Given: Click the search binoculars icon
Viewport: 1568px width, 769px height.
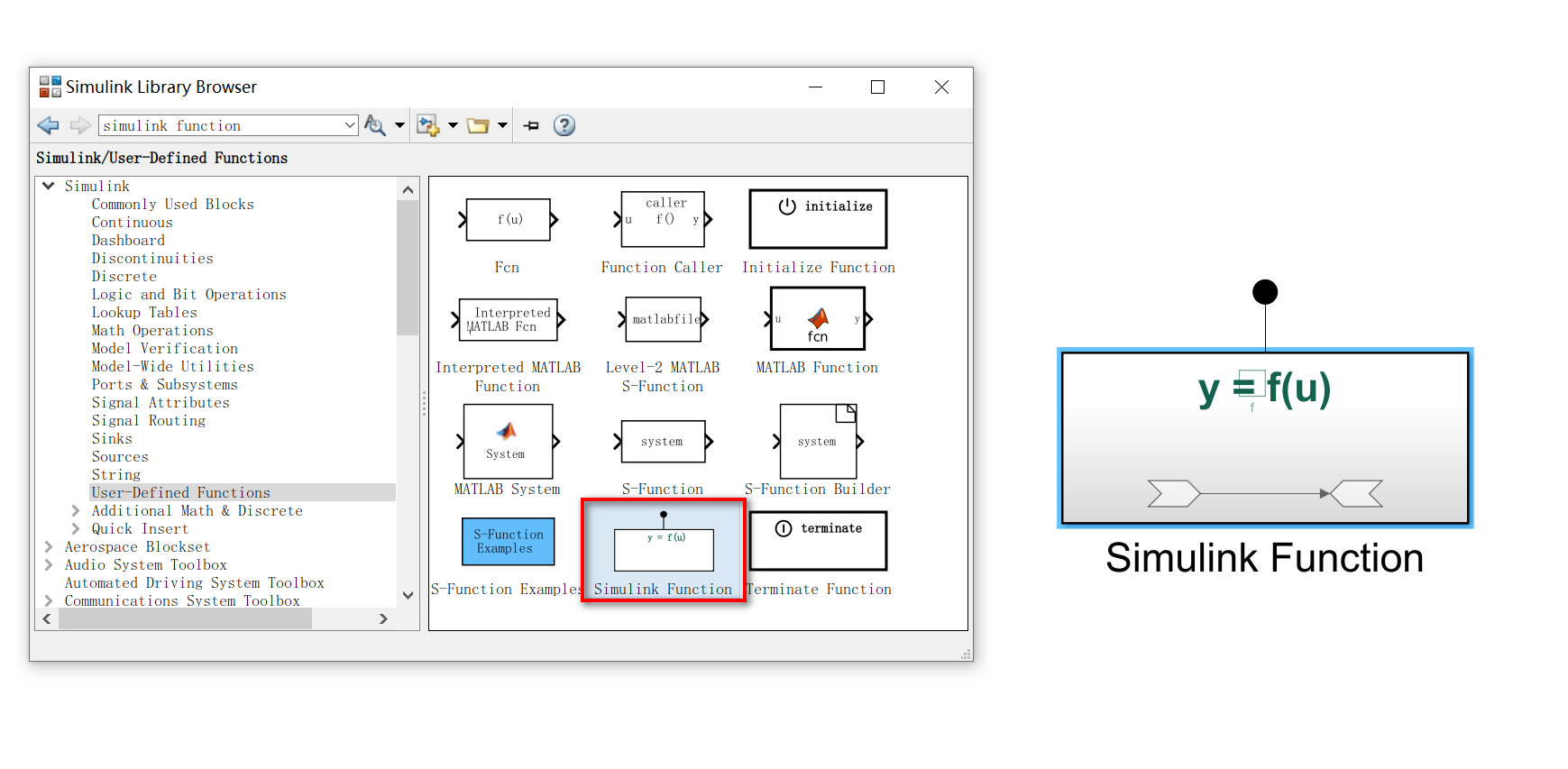Looking at the screenshot, I should 374,125.
